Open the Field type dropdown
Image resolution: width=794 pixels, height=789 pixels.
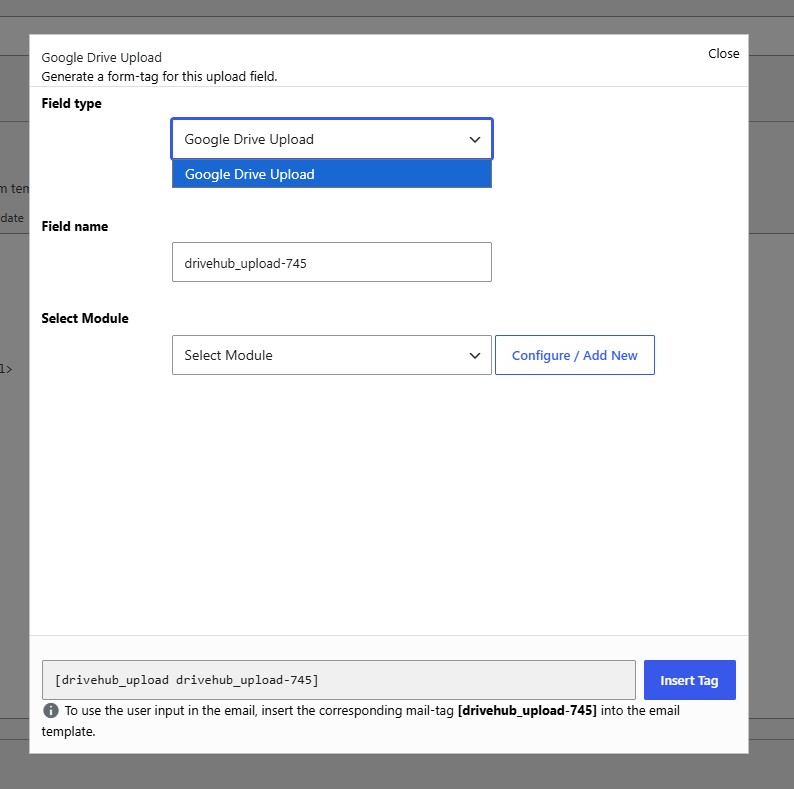click(x=332, y=139)
